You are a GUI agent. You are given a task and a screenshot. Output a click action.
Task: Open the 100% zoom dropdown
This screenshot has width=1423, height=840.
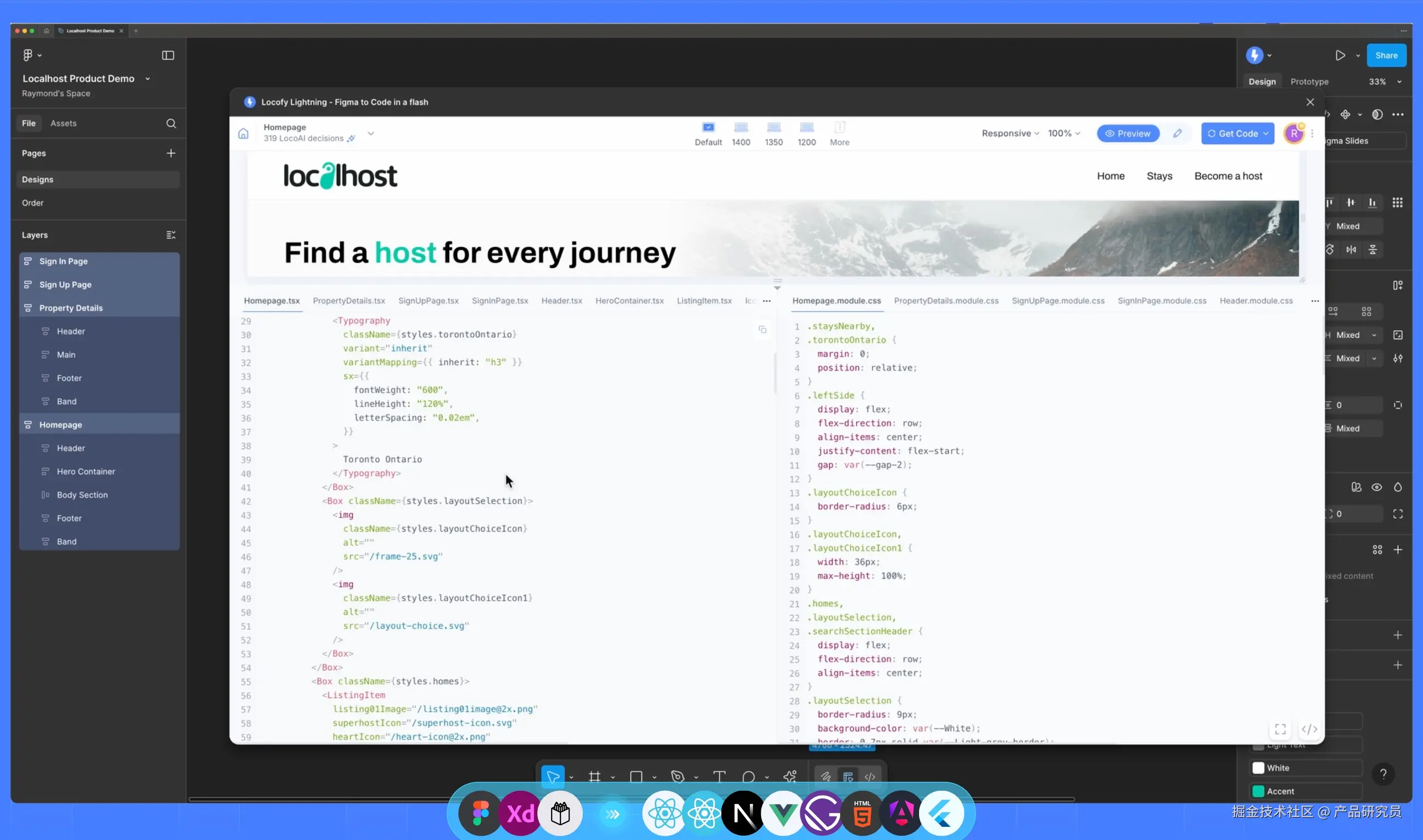click(x=1064, y=134)
